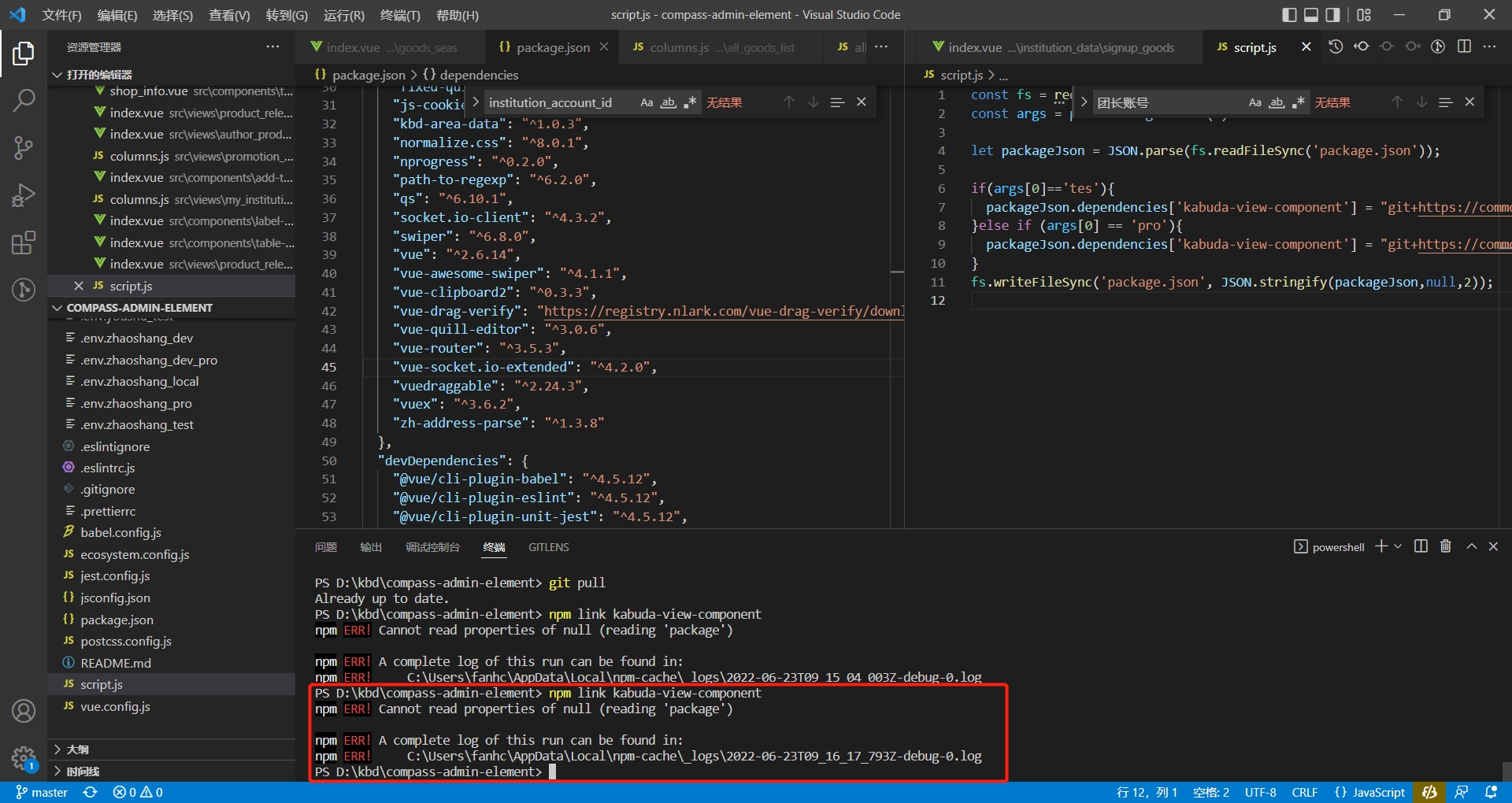Open the Manage settings gear
The width and height of the screenshot is (1512, 803).
pyautogui.click(x=24, y=758)
